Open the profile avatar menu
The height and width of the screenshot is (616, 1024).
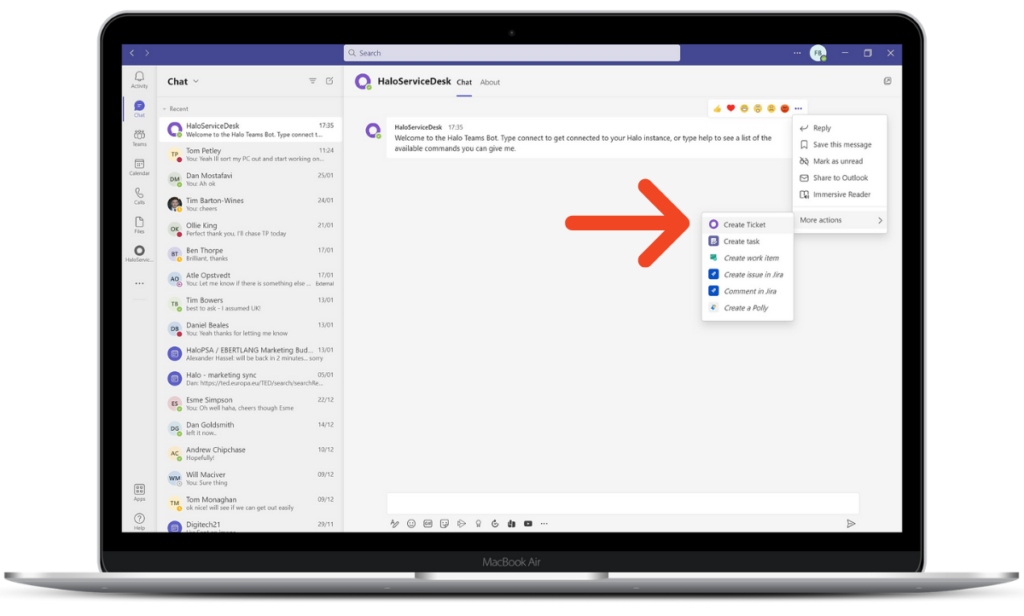[x=818, y=53]
